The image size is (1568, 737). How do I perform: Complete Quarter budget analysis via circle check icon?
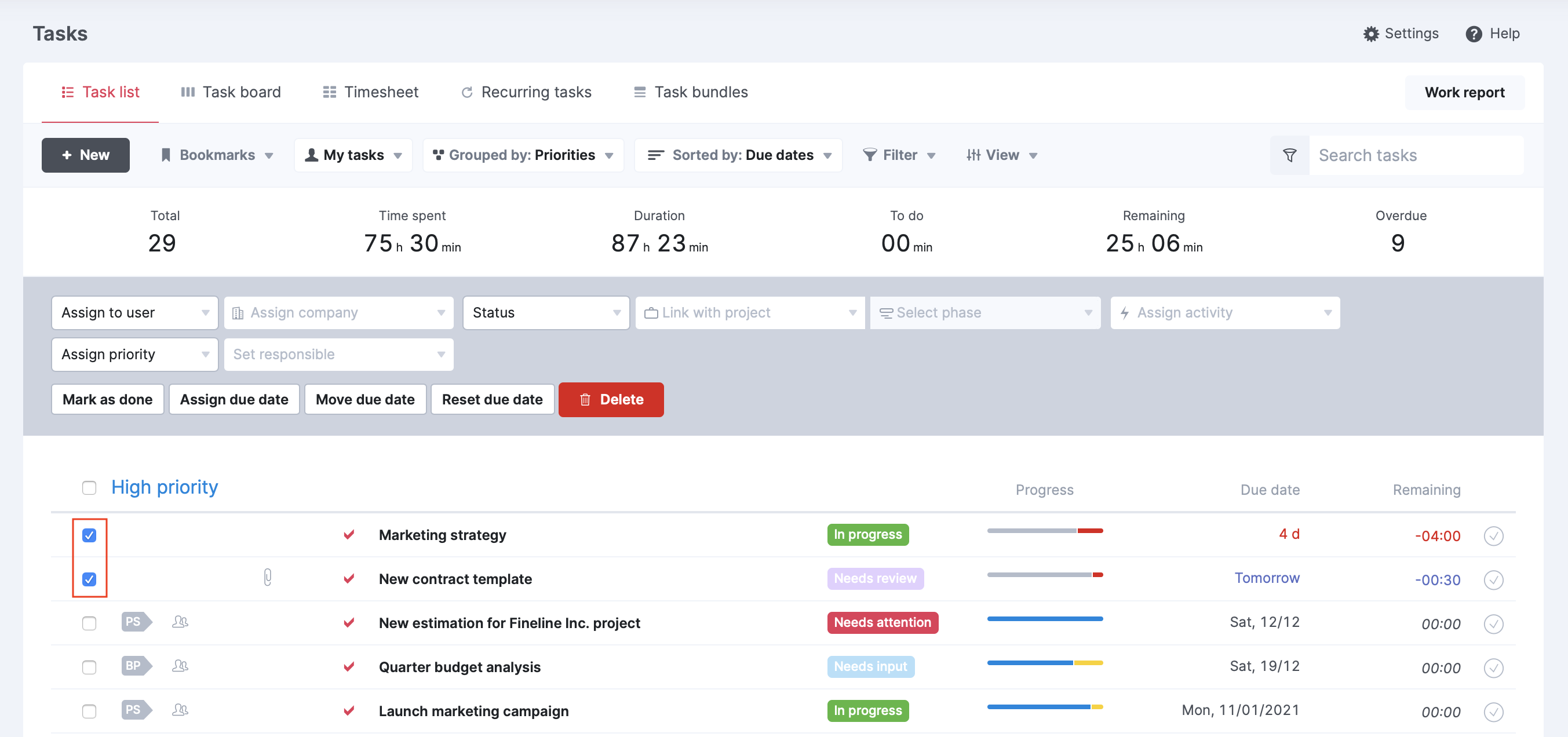tap(1493, 667)
